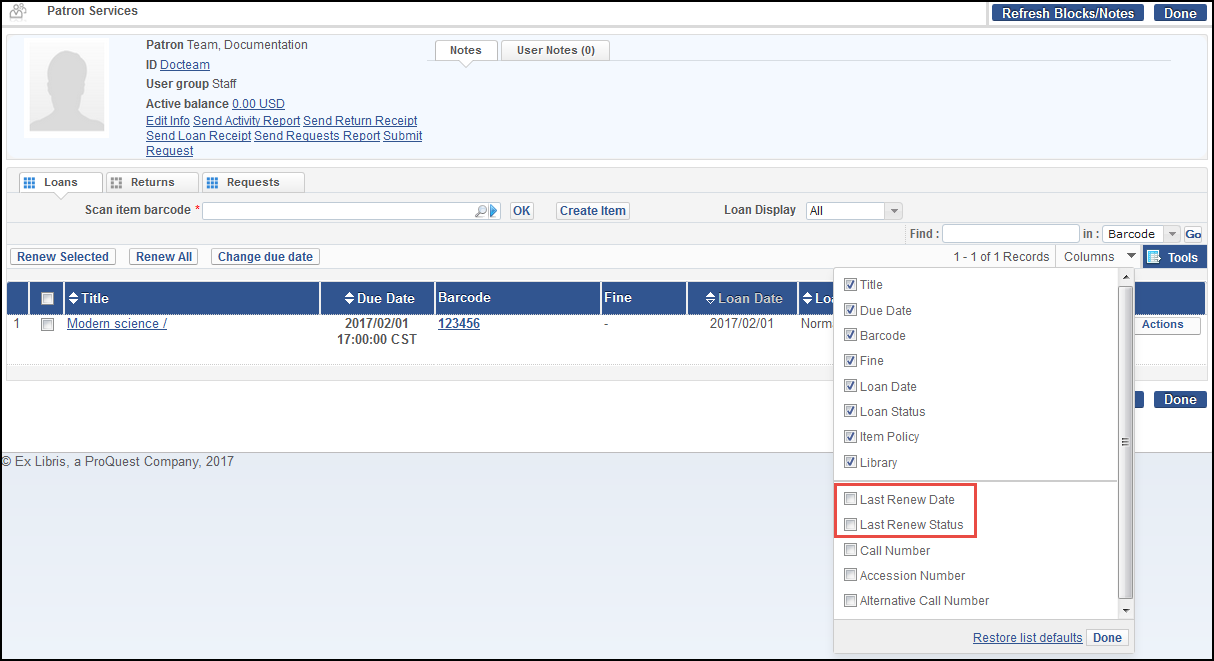Click the grid icon on Requests tab
This screenshot has width=1214, height=661.
[212, 183]
